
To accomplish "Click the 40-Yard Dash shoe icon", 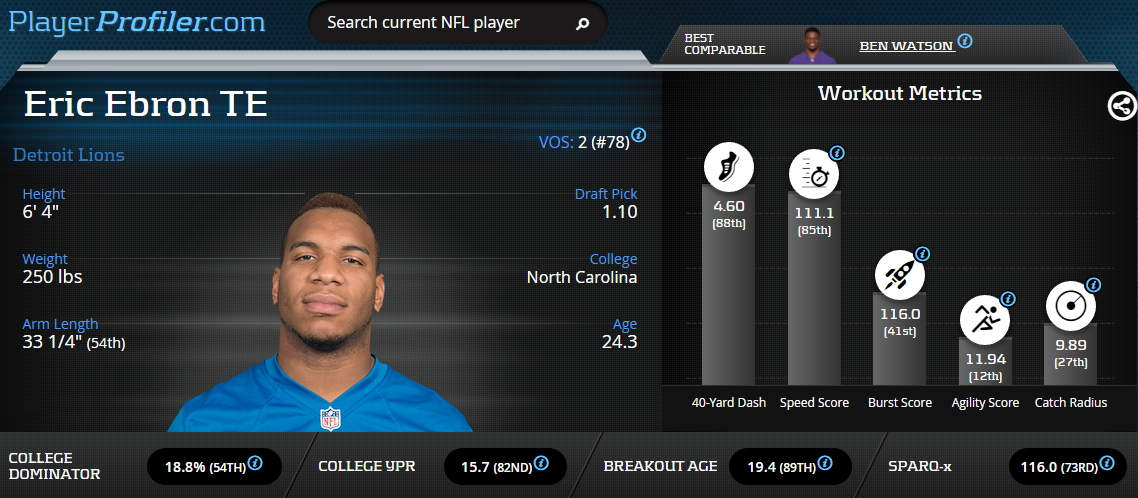I will pyautogui.click(x=729, y=167).
